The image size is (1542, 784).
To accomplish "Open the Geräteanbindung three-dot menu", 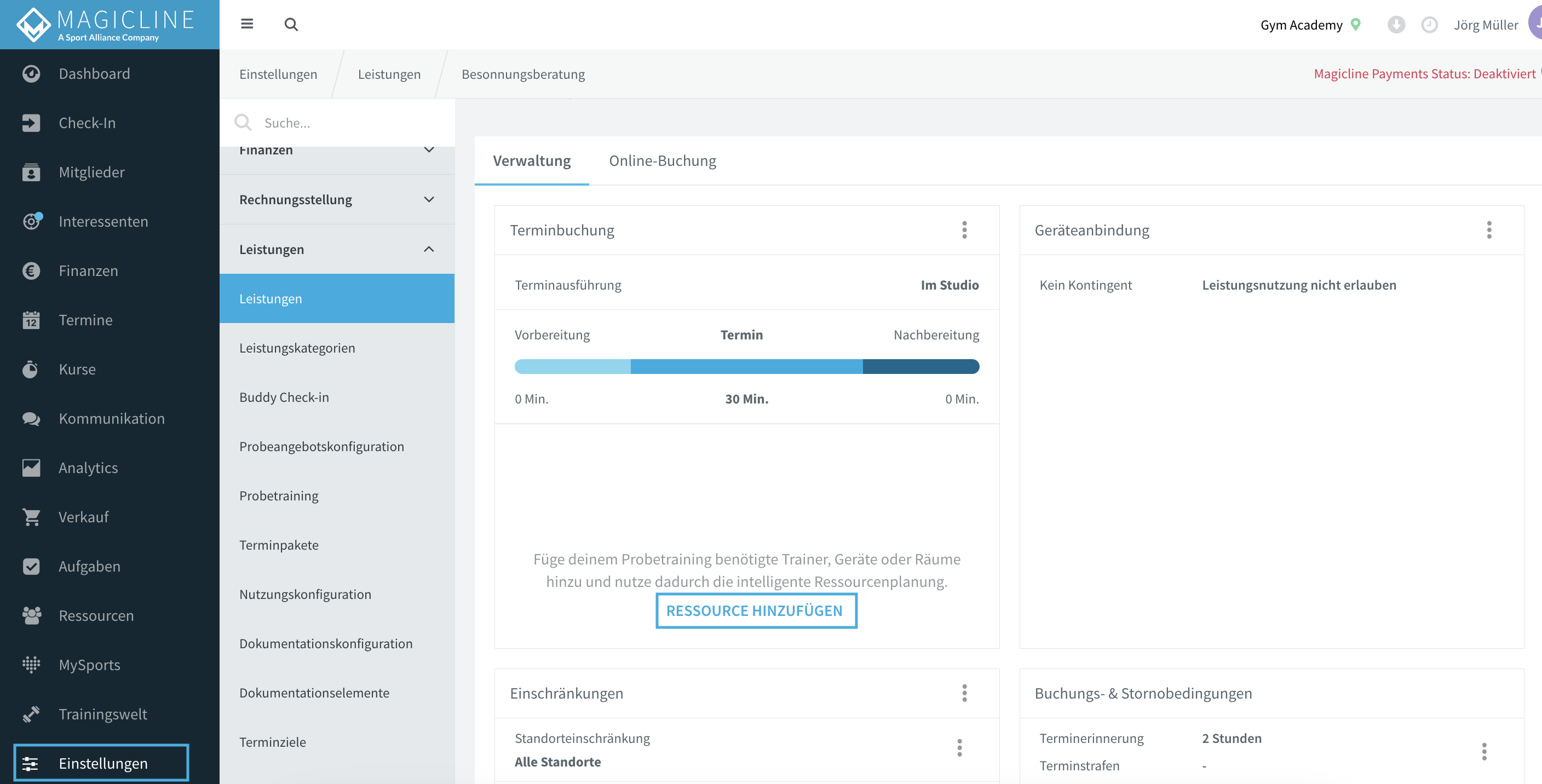I will pos(1489,230).
